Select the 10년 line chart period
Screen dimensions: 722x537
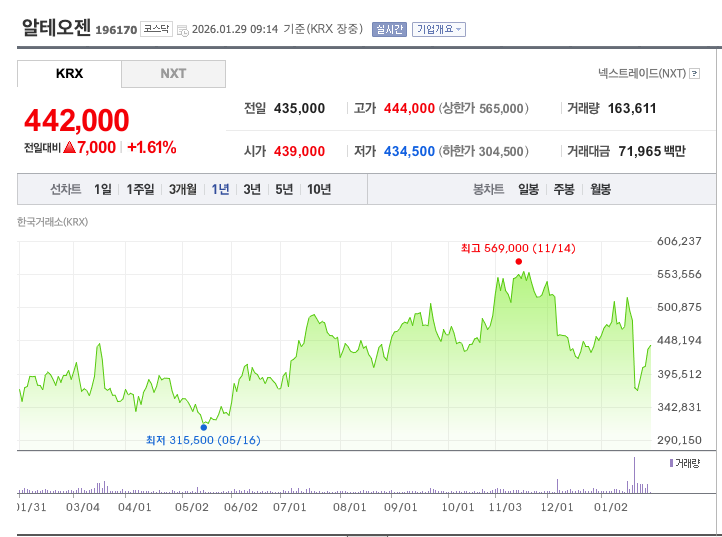pyautogui.click(x=319, y=189)
